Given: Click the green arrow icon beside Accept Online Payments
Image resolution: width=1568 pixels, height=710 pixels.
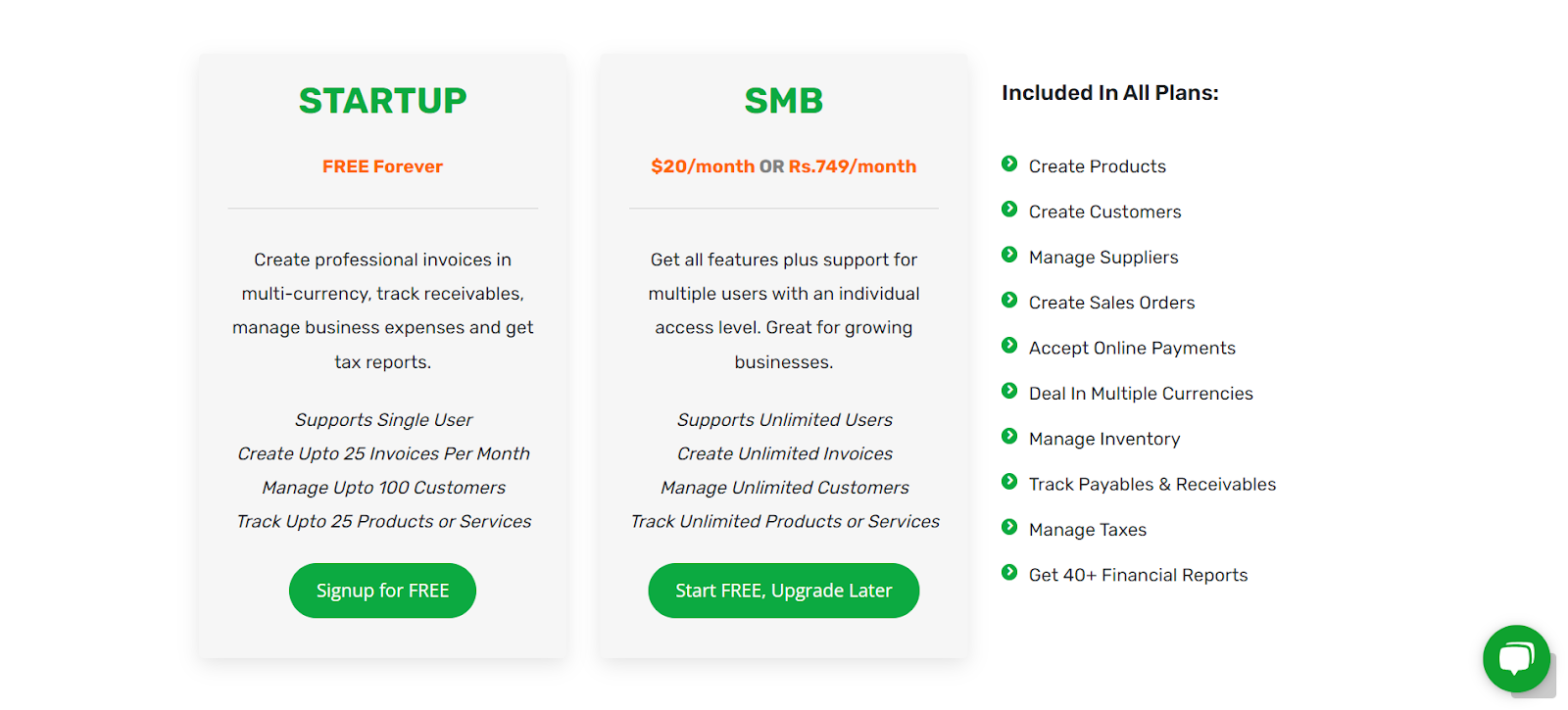Looking at the screenshot, I should pyautogui.click(x=1008, y=346).
